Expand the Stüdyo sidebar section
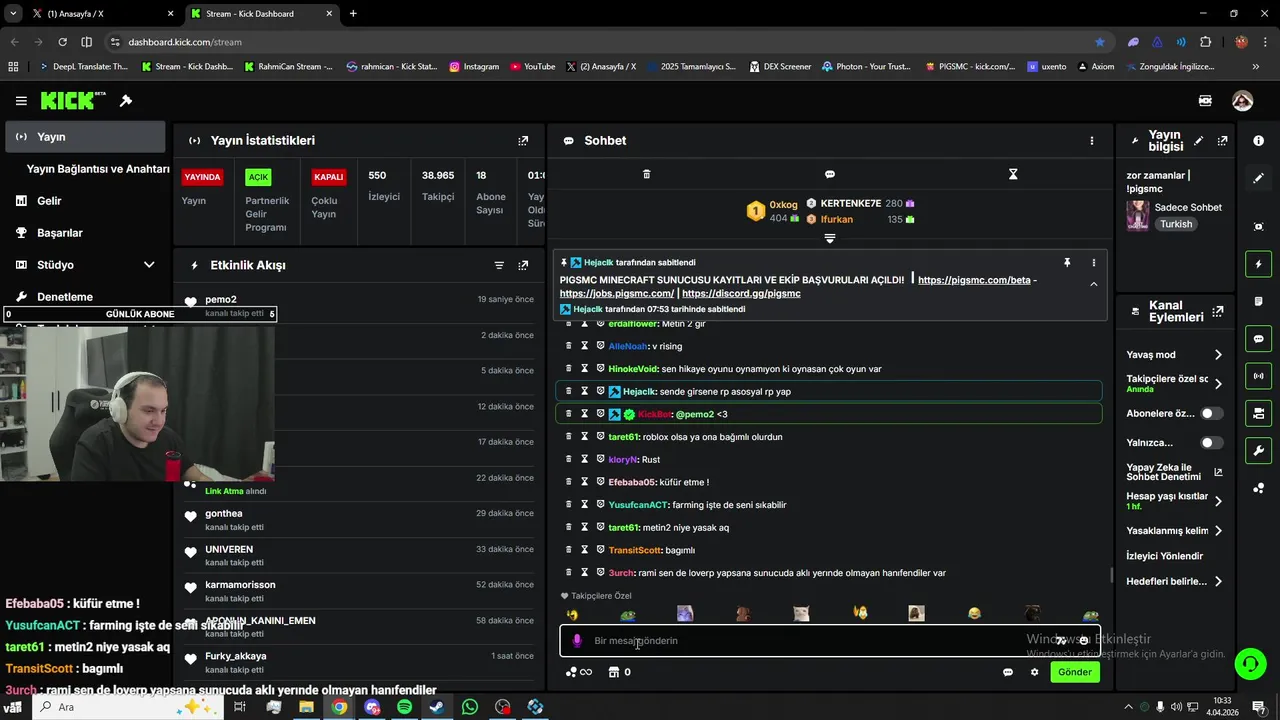 pyautogui.click(x=149, y=265)
